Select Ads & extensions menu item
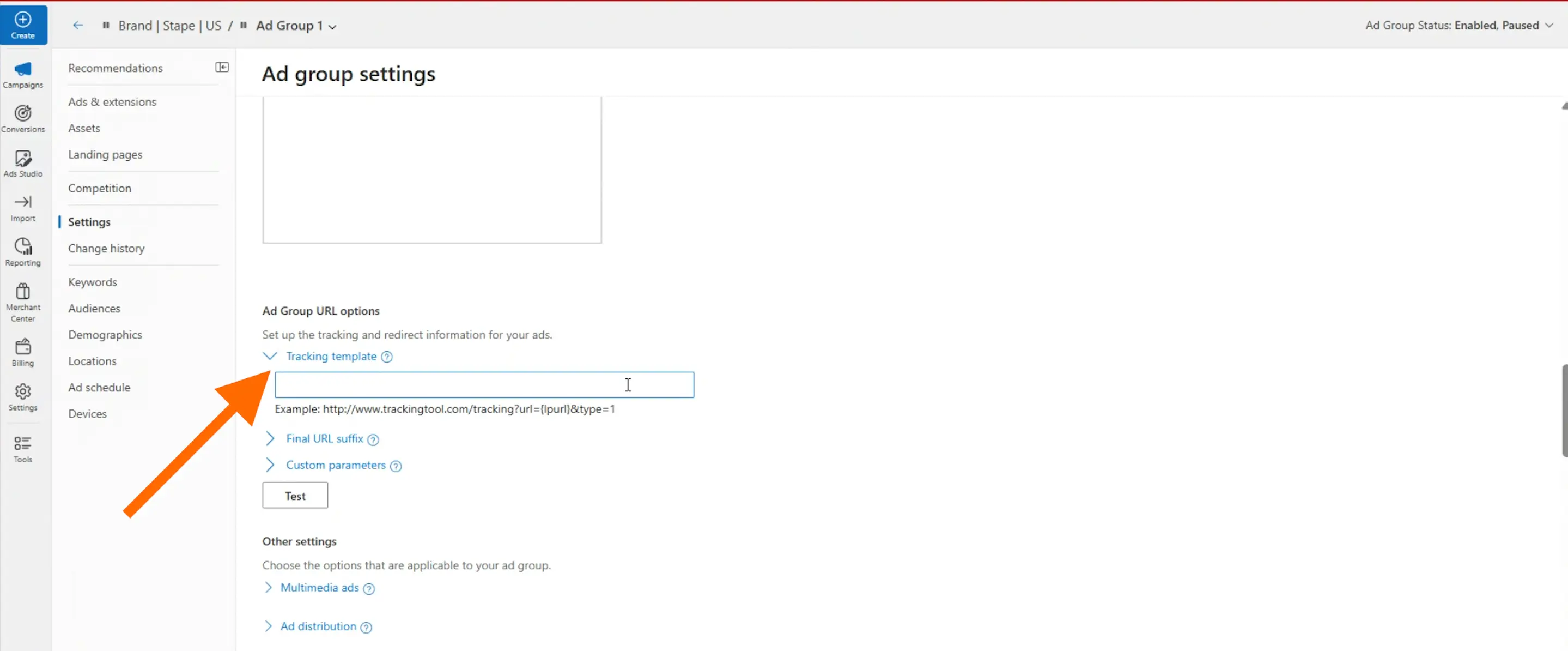The image size is (1568, 651). [x=113, y=102]
